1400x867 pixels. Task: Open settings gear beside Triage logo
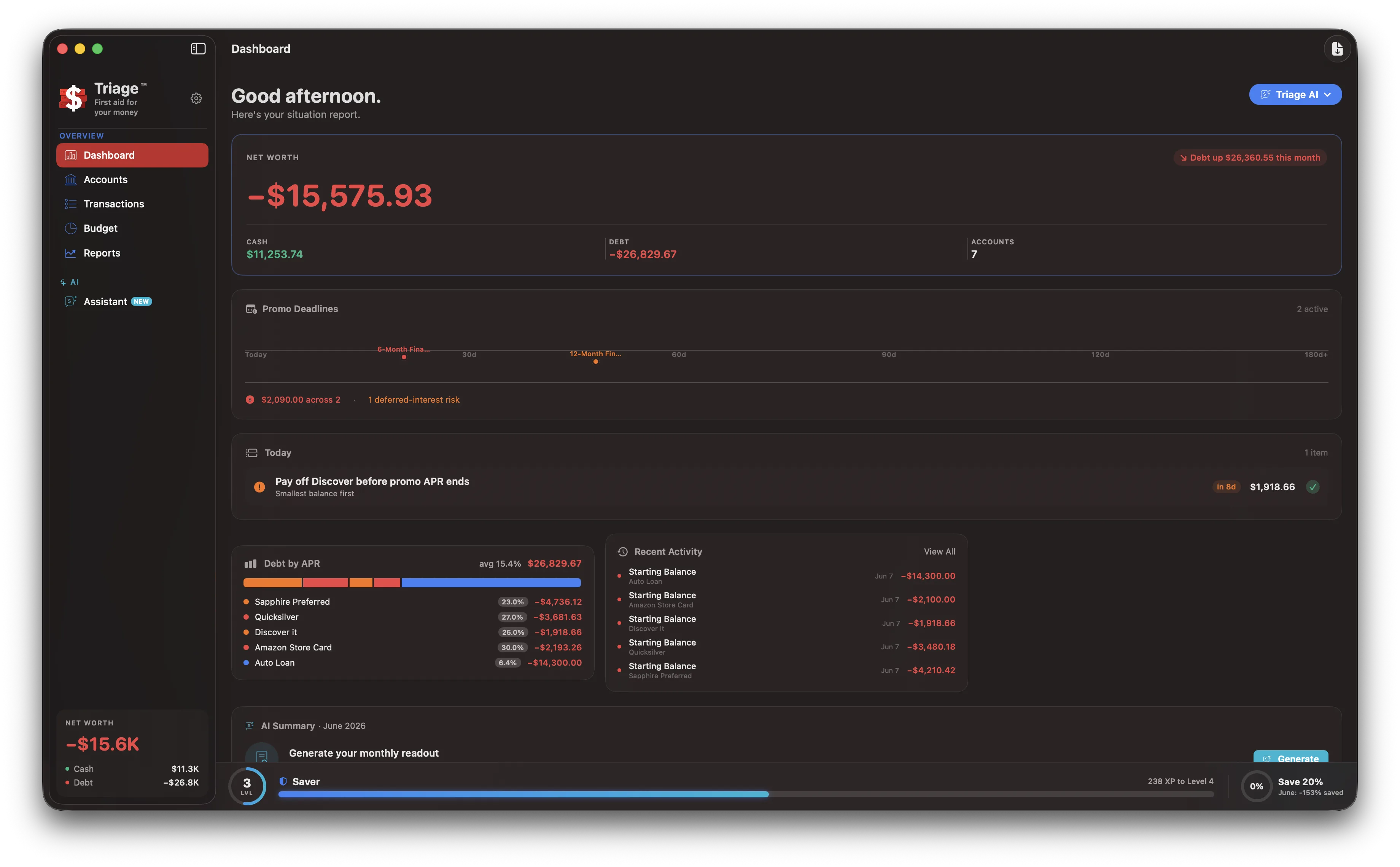click(x=196, y=98)
